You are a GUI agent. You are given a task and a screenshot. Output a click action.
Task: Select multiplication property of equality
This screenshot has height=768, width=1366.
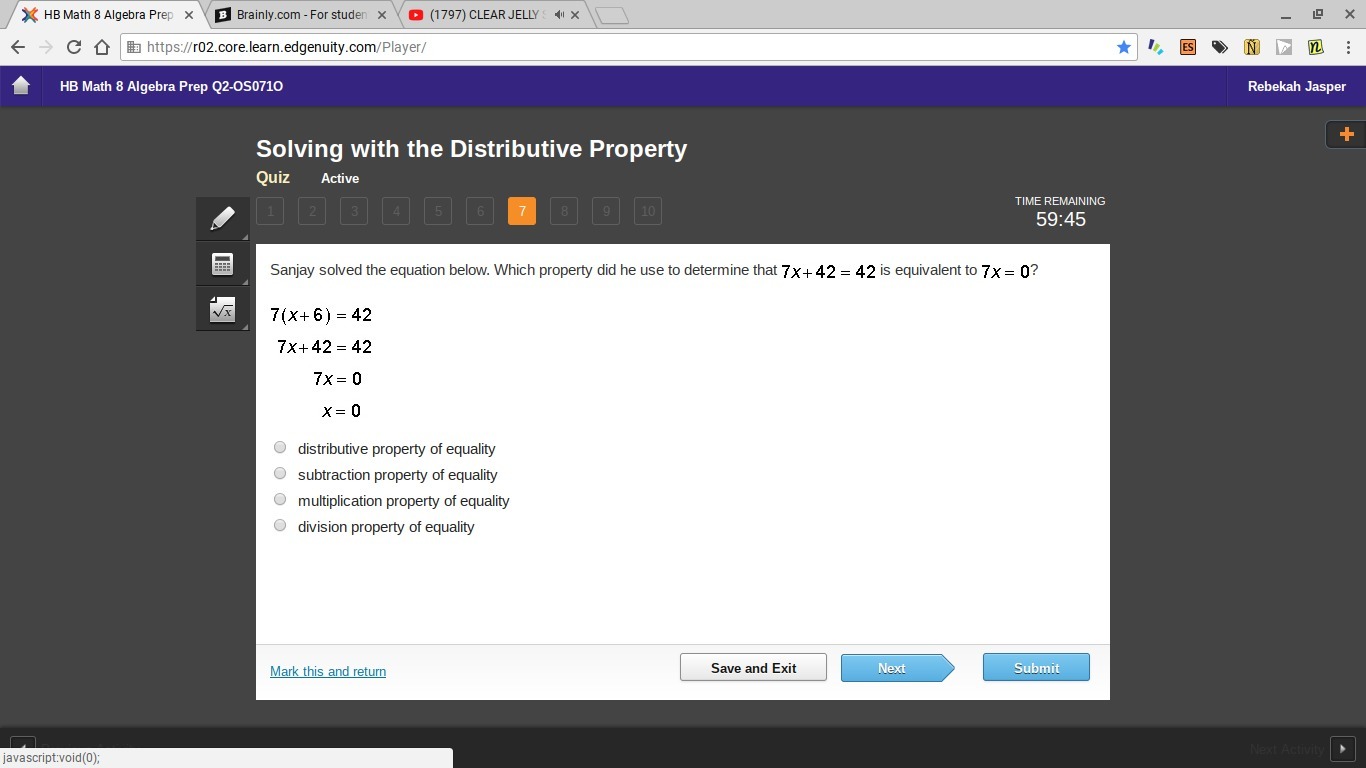pos(280,500)
